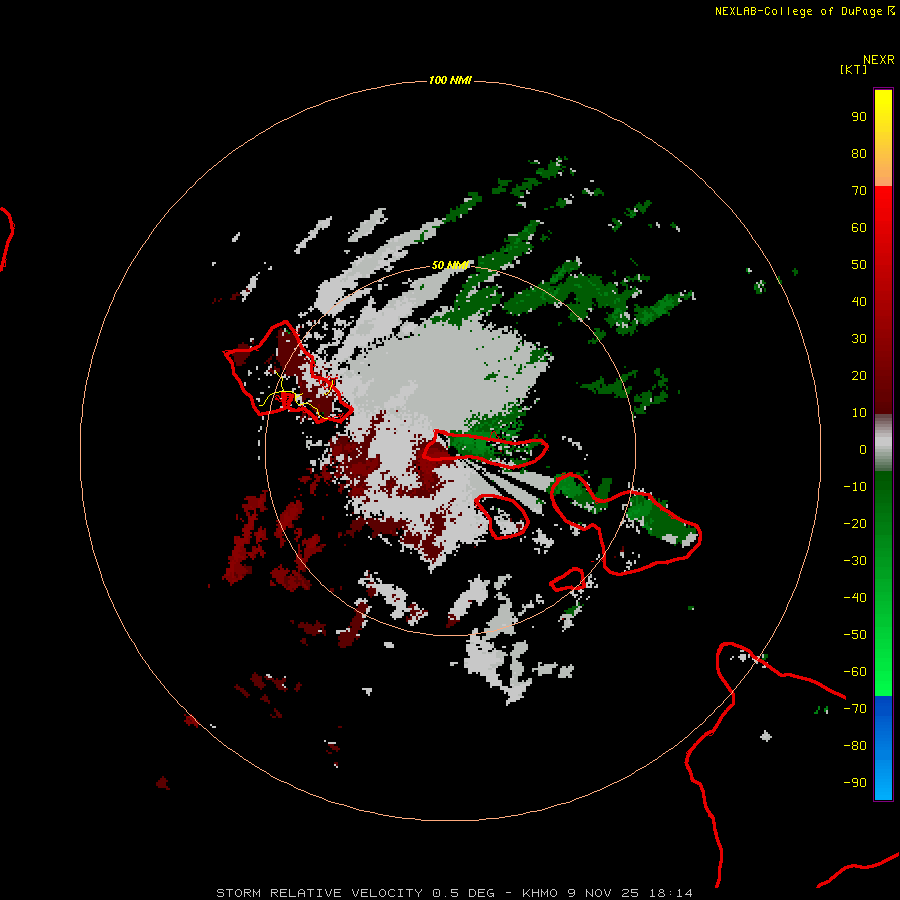
Task: Click the 0 value on the velocity scale
Action: click(x=863, y=450)
